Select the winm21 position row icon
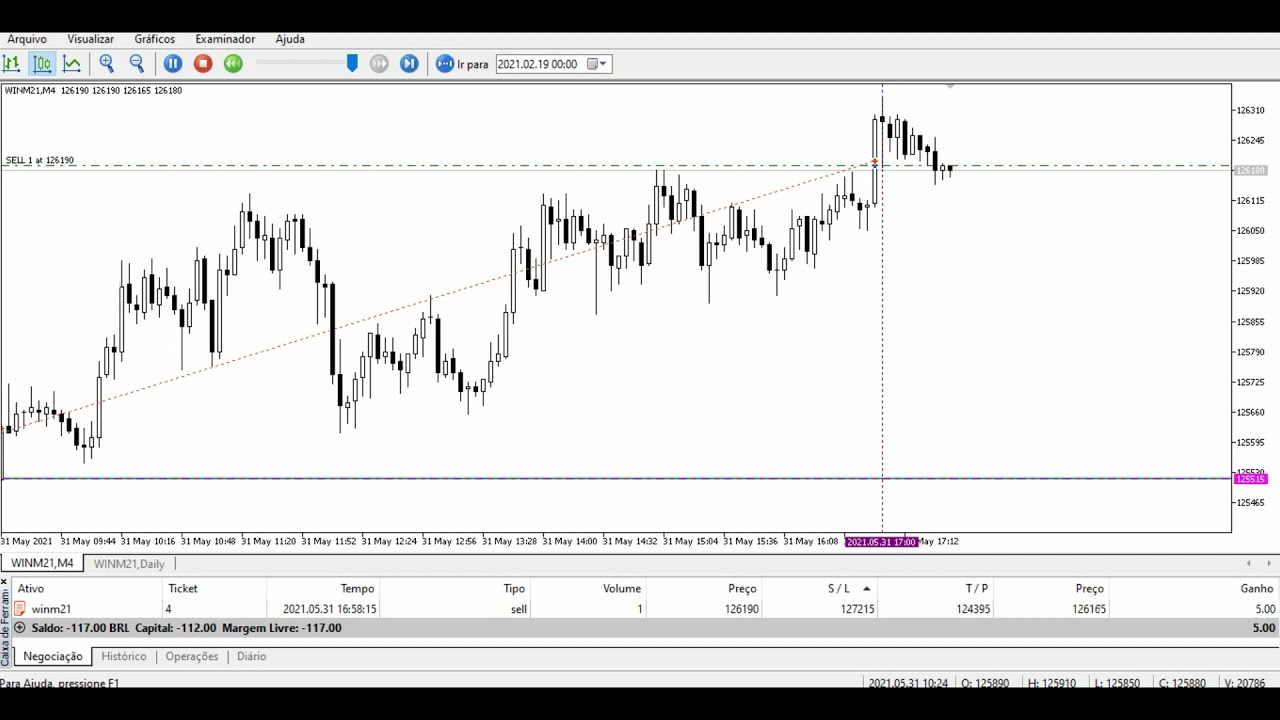 coord(19,609)
